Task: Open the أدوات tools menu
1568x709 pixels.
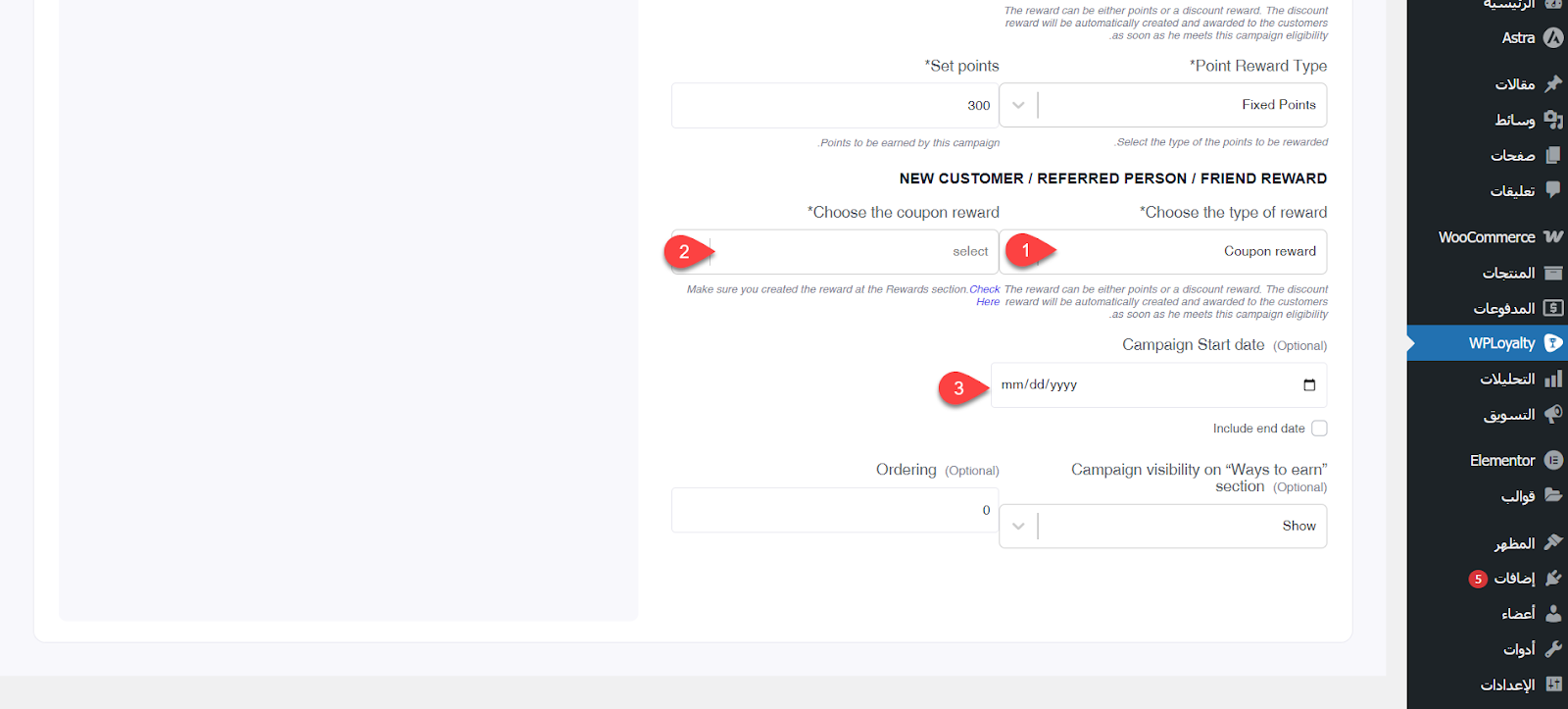Action: (1487, 649)
